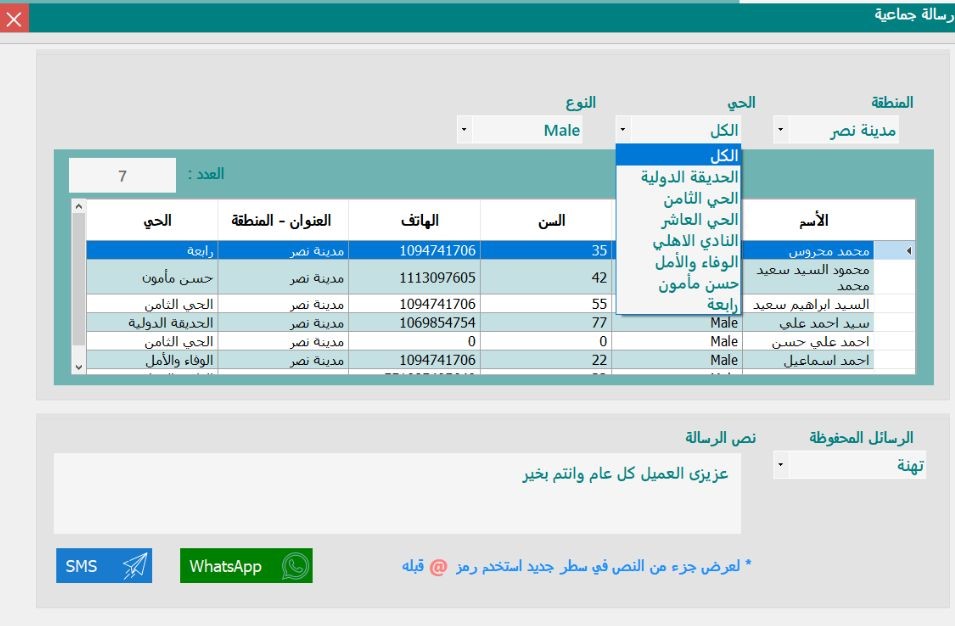
Task: Select حسن مأمون from the dropdown list
Action: click(x=678, y=283)
